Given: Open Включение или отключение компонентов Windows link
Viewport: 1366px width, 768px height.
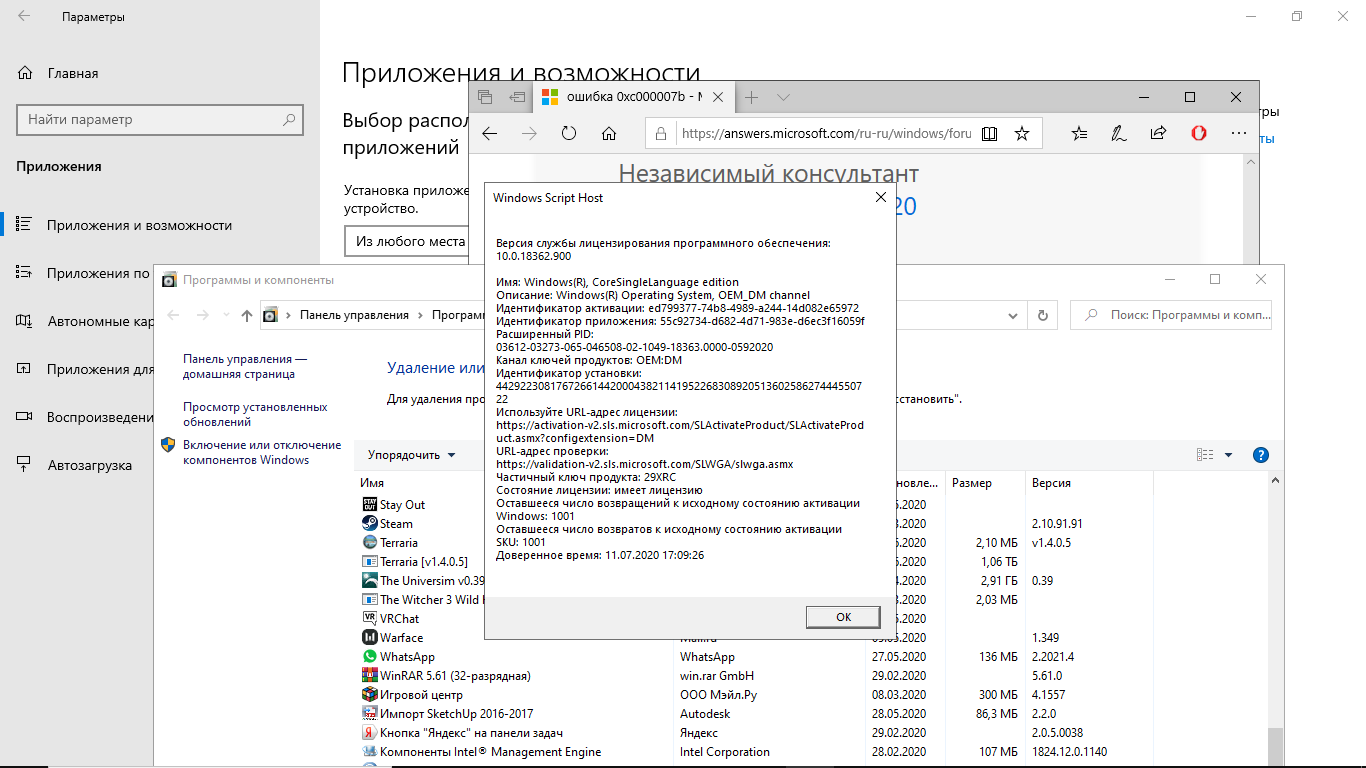Looking at the screenshot, I should point(262,452).
